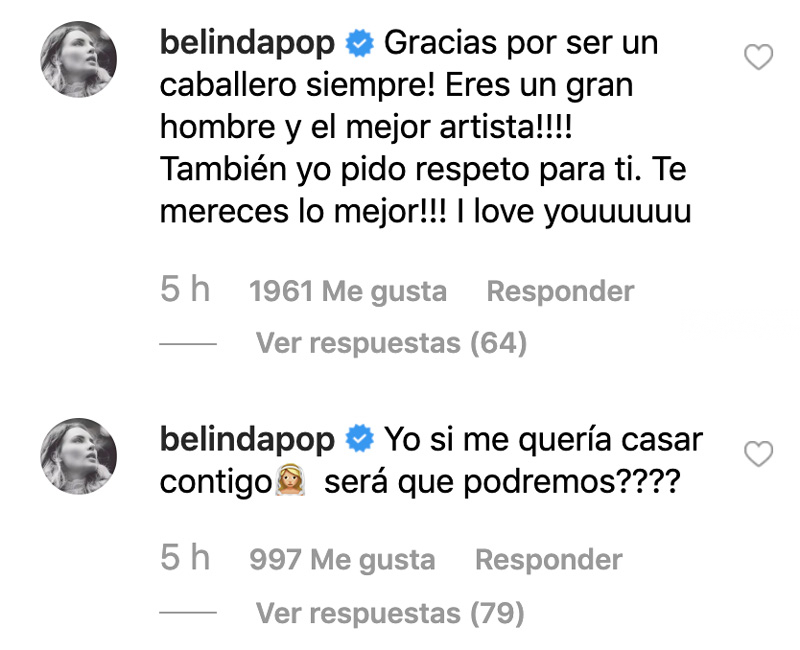Screen dimensions: 800x650
Task: Click the '5 h' timestamp on the first comment
Action: point(185,291)
